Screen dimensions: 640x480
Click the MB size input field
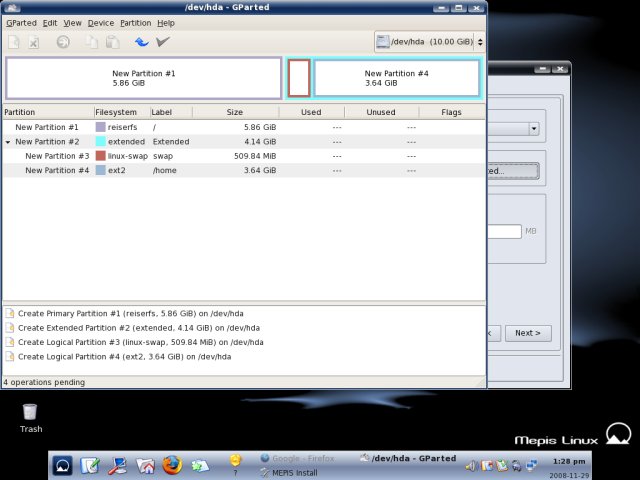(x=505, y=231)
